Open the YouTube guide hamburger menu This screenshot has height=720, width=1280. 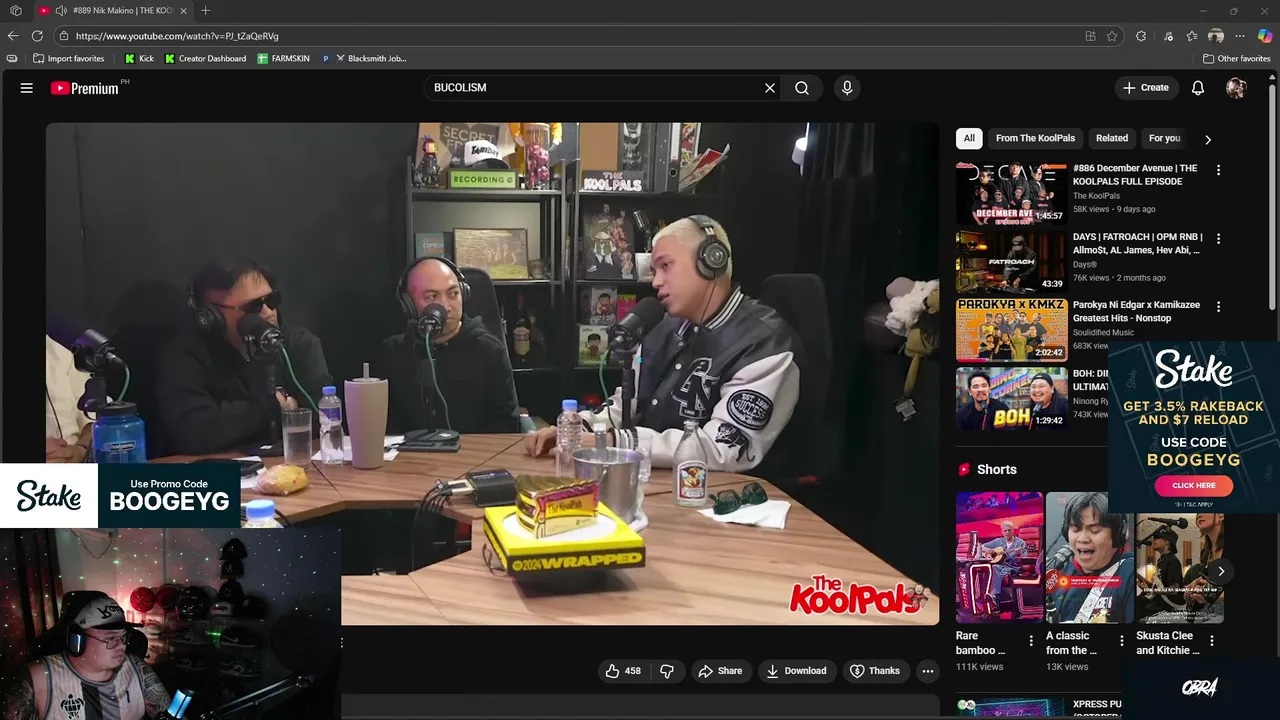tap(27, 88)
